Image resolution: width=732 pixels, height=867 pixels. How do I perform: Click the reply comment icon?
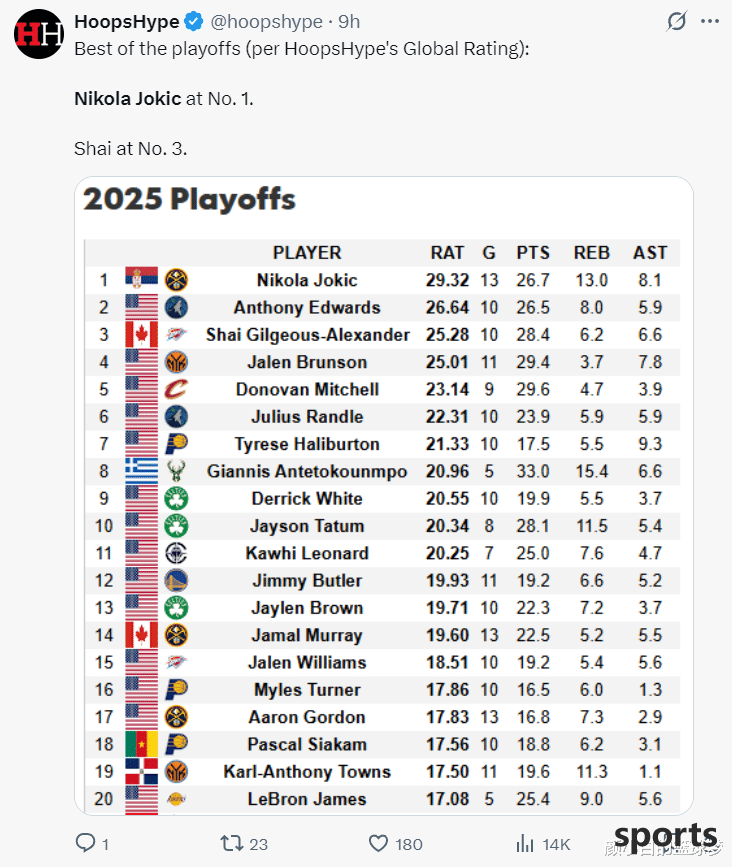click(x=85, y=843)
